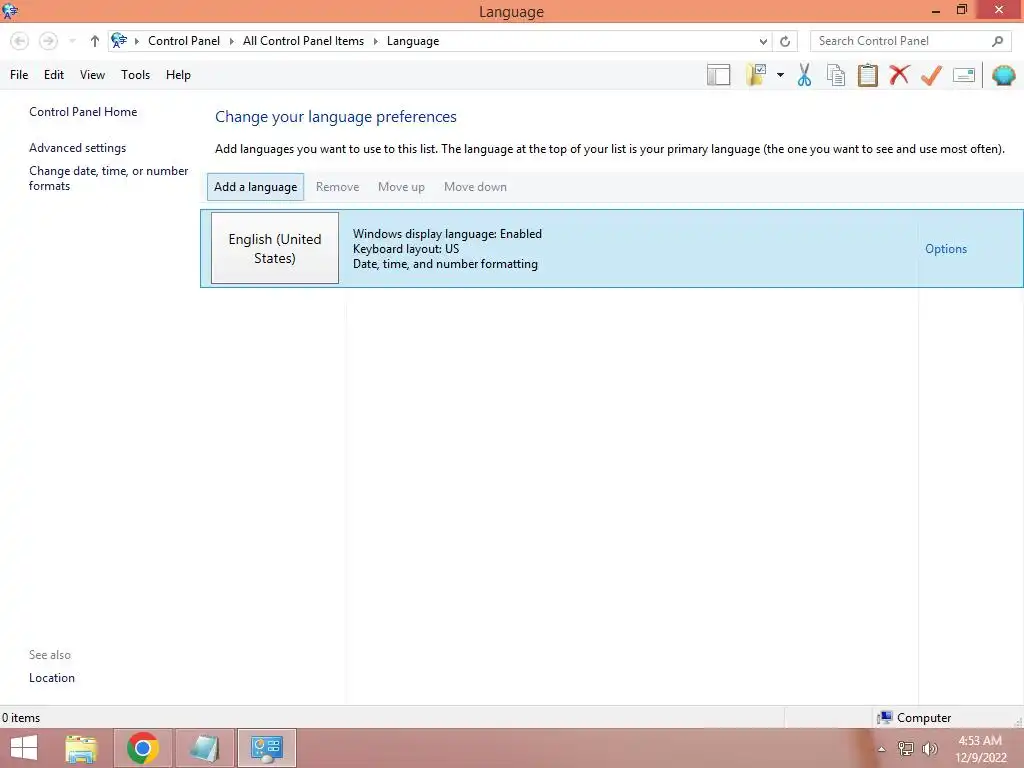Open the View menu
The height and width of the screenshot is (768, 1024).
click(92, 75)
